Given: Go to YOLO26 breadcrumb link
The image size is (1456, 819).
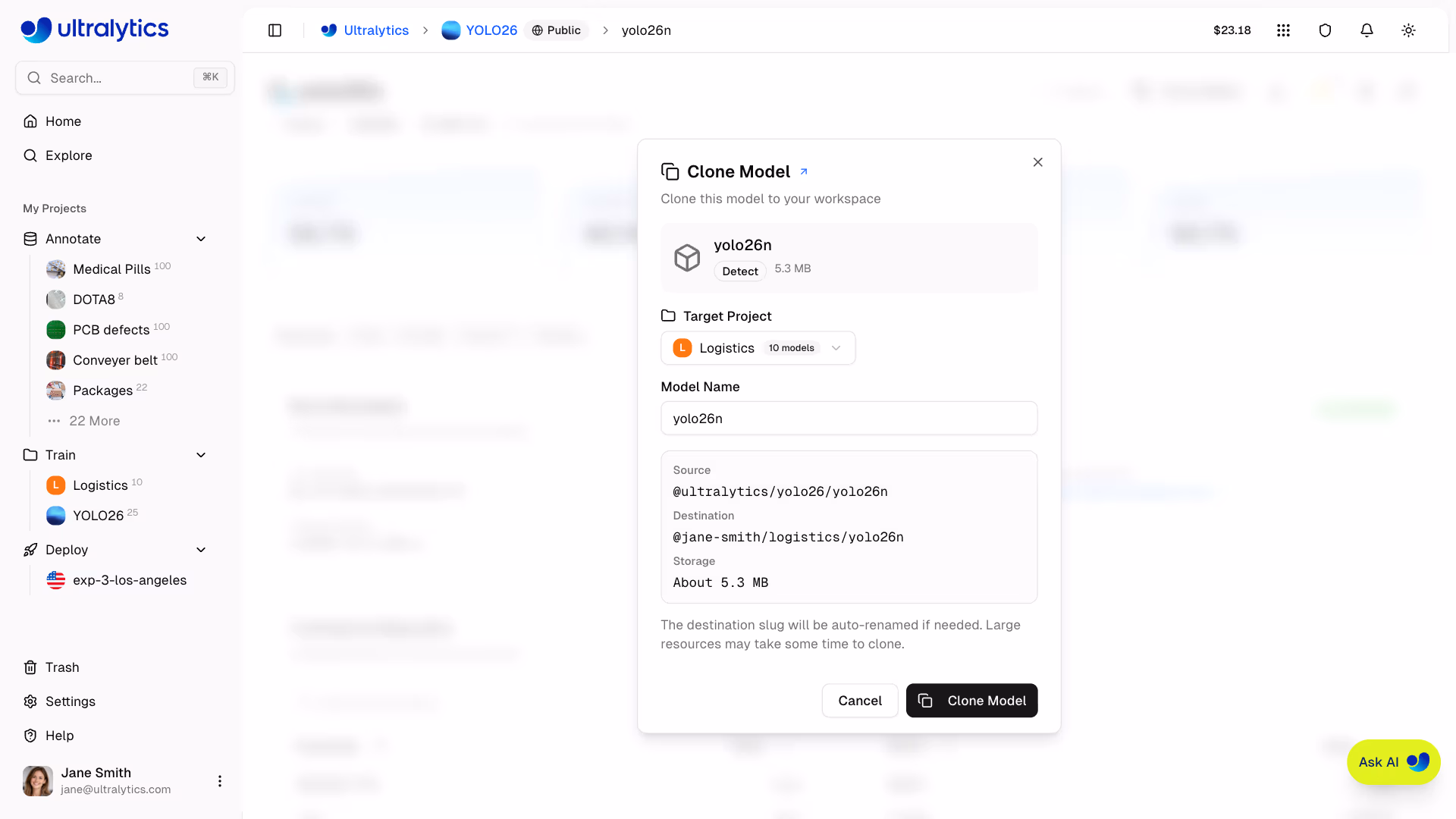Looking at the screenshot, I should (x=491, y=30).
